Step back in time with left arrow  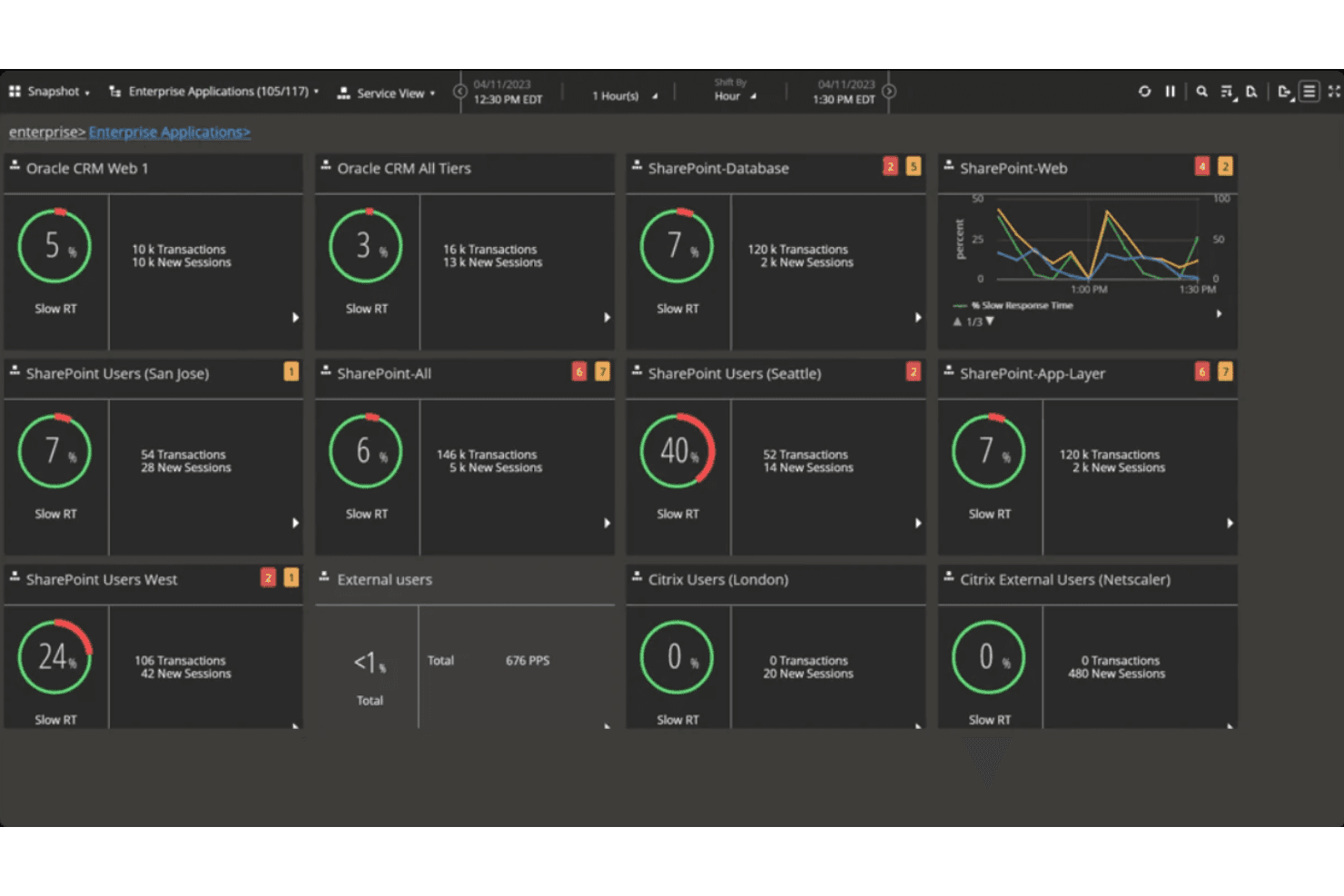(460, 92)
